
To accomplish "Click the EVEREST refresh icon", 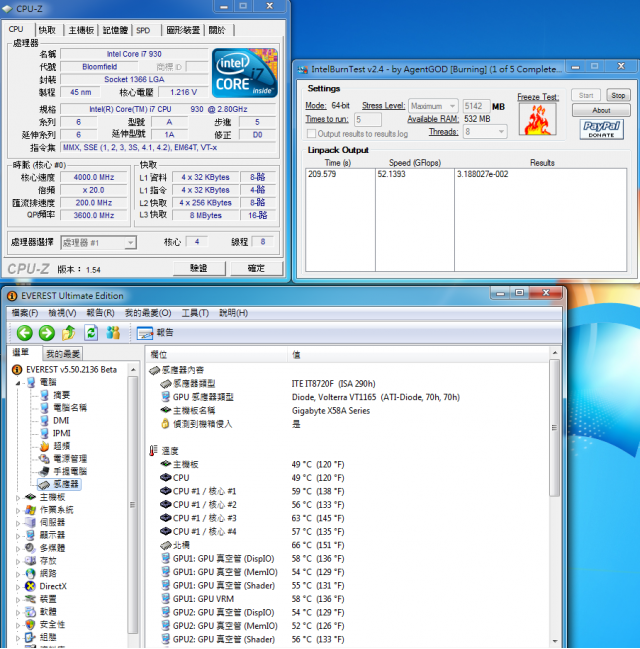I will click(x=91, y=332).
